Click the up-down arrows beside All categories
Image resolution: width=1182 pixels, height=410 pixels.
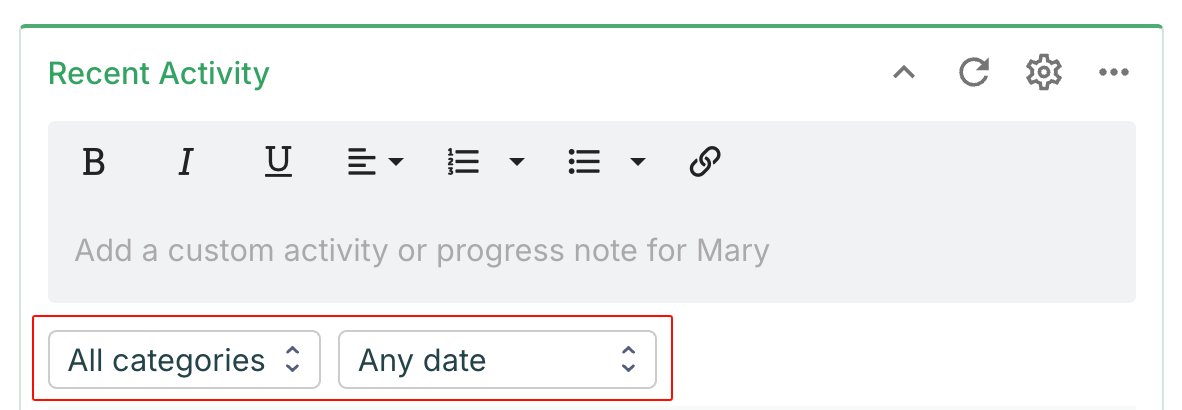292,360
